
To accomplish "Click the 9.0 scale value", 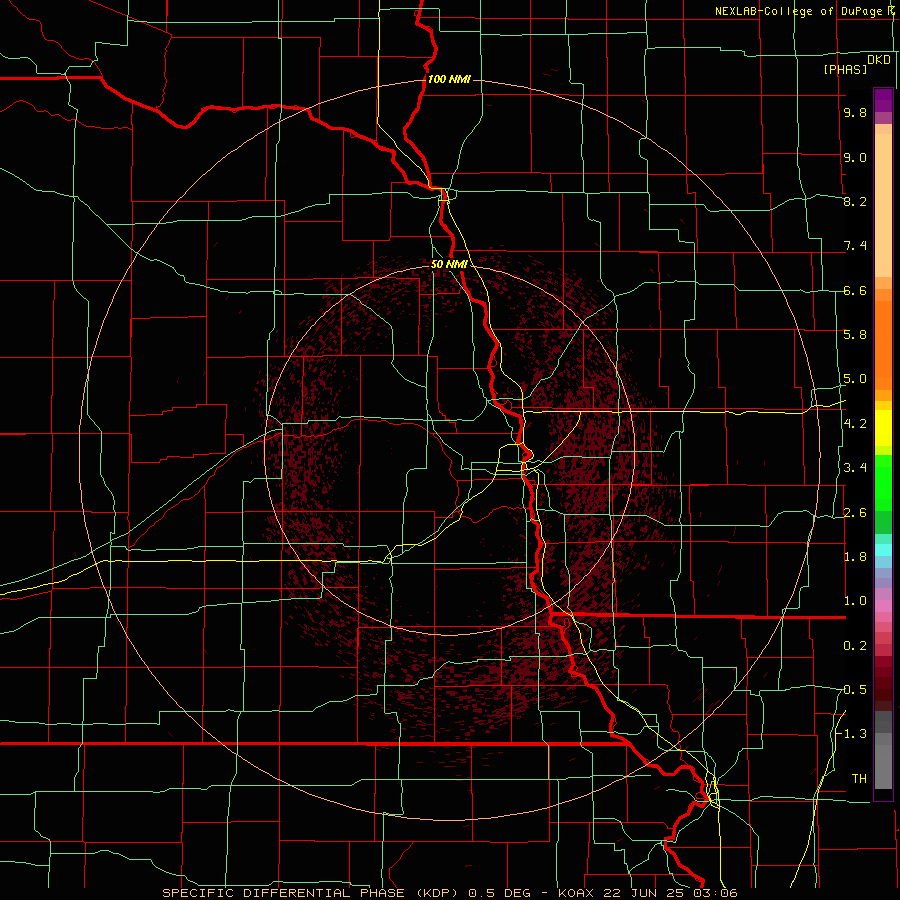I will pos(855,157).
